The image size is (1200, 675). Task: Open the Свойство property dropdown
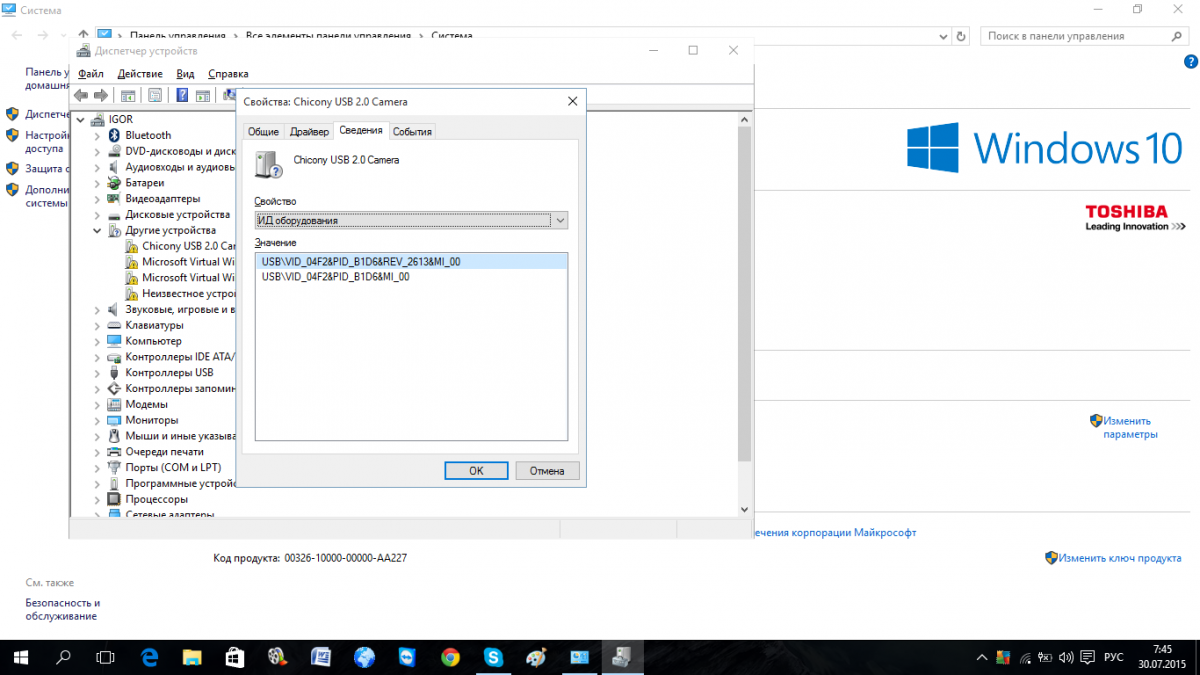410,220
